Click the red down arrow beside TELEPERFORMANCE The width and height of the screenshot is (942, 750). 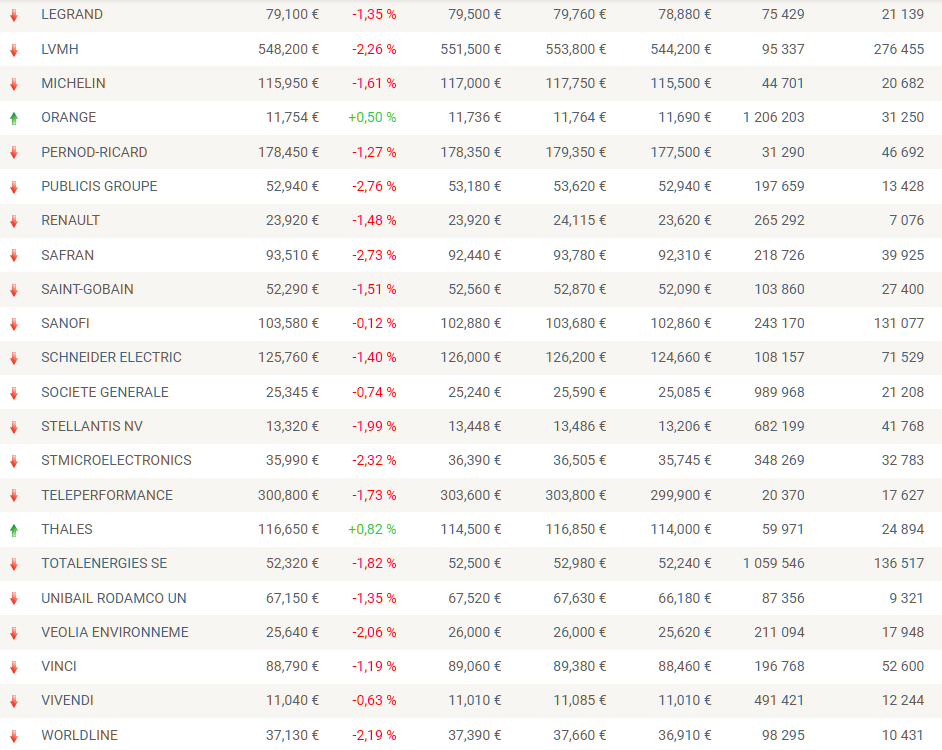[14, 496]
